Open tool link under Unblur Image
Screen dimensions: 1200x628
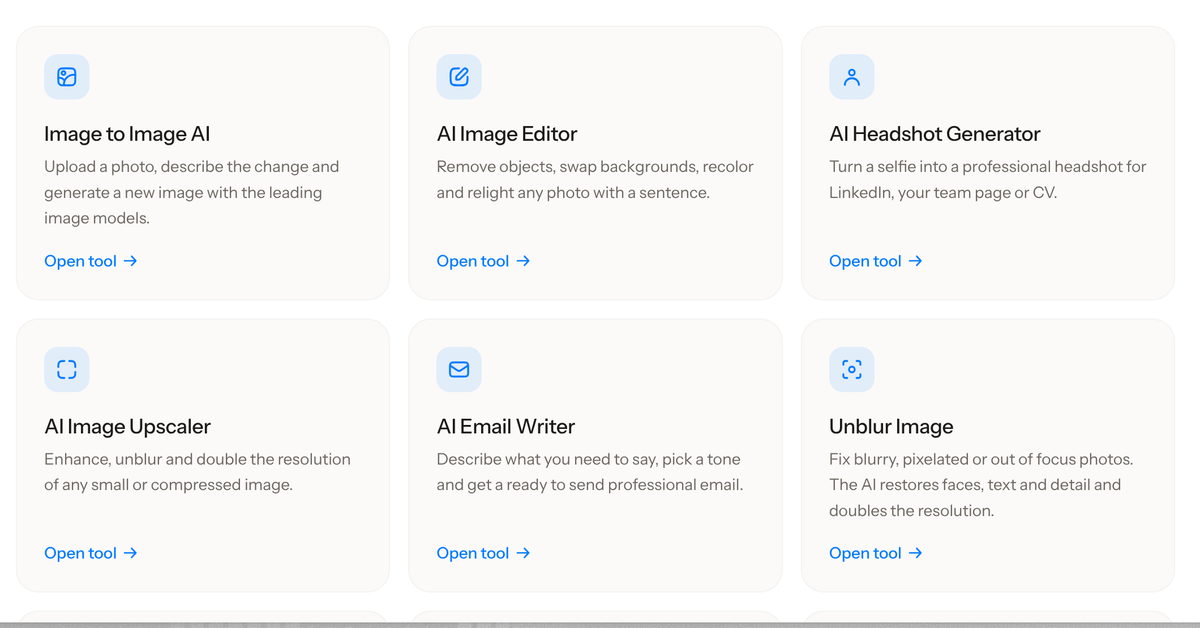876,553
